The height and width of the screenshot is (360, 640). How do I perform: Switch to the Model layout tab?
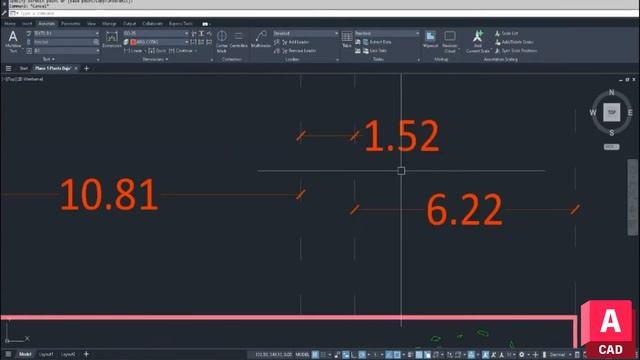point(25,354)
